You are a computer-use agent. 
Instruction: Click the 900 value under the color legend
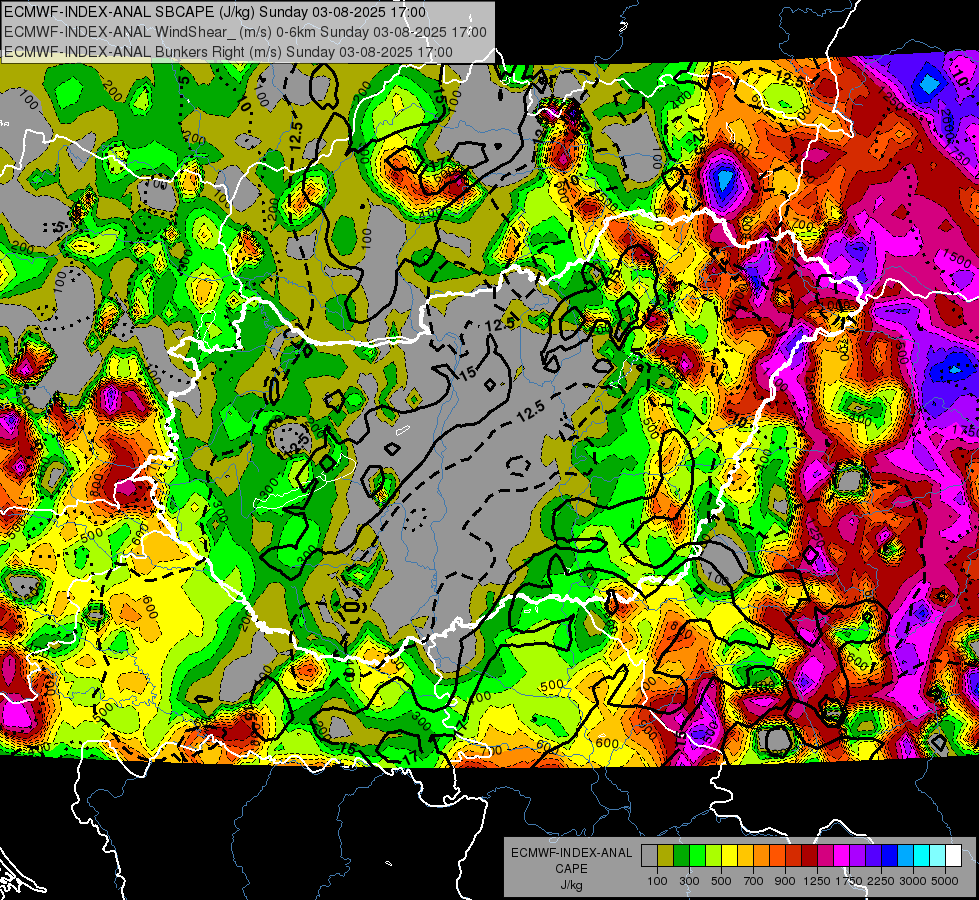click(785, 881)
